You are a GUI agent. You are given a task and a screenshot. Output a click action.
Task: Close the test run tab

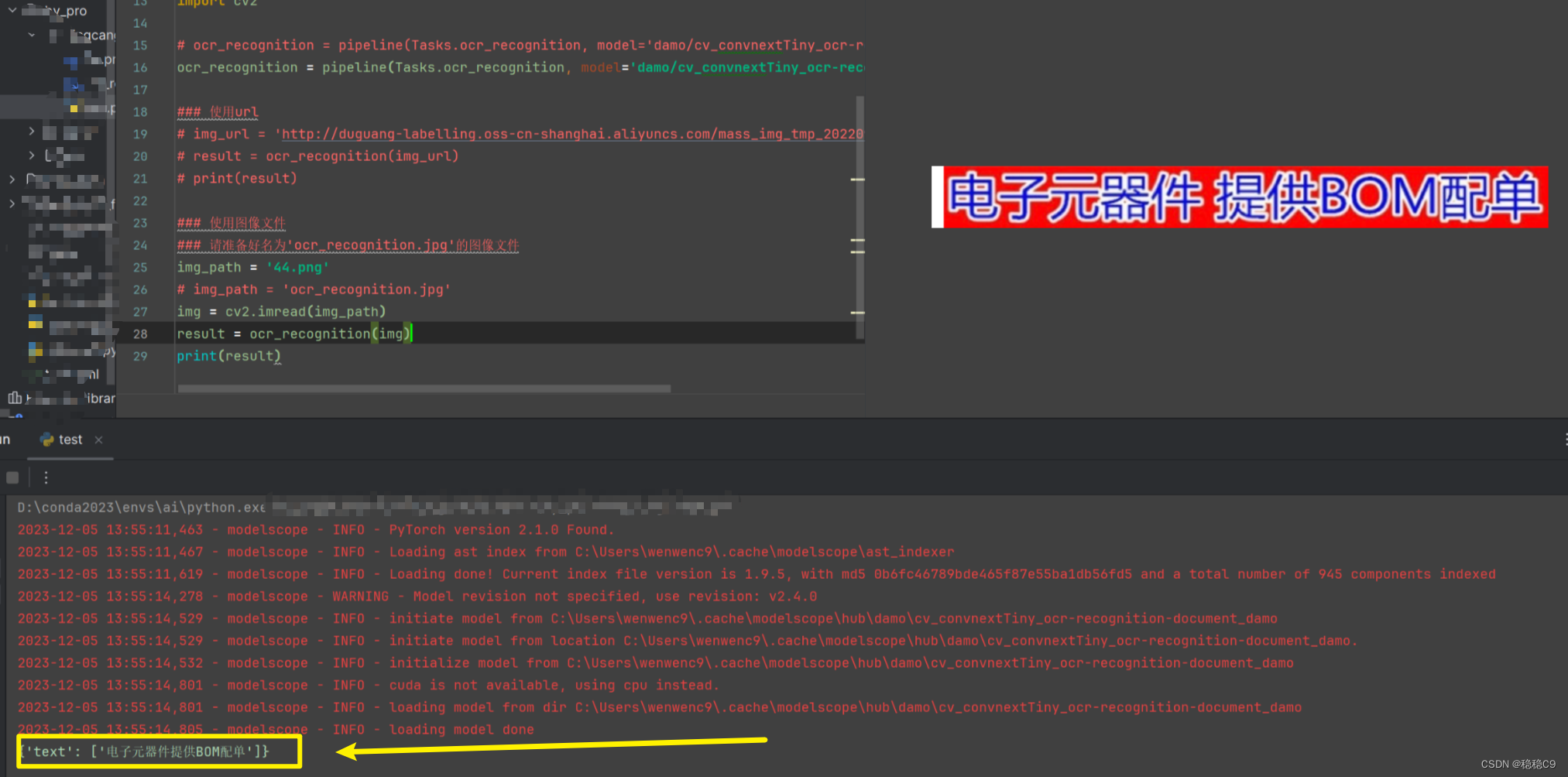98,440
